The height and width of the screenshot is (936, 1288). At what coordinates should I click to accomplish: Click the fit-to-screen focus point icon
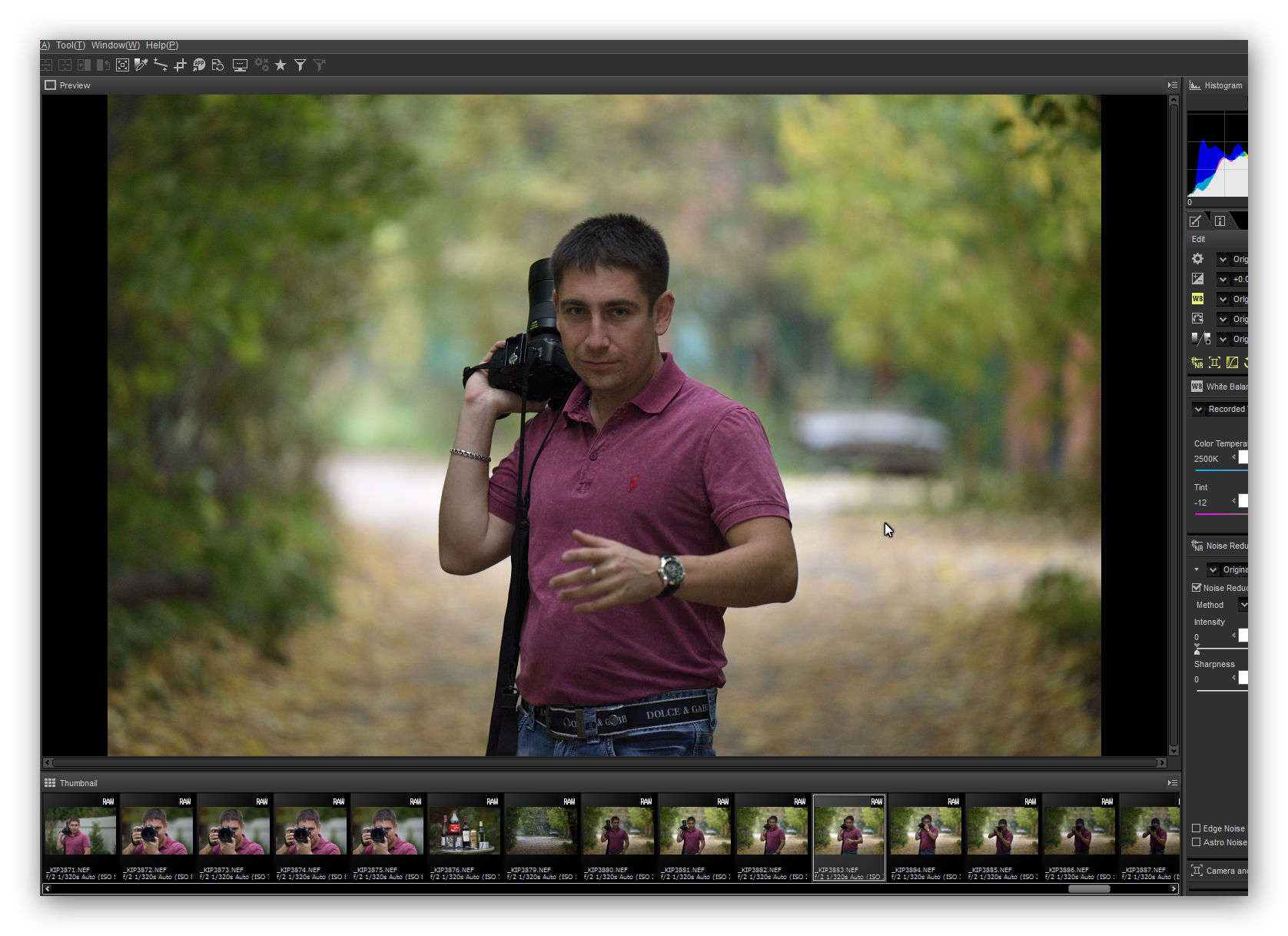[122, 65]
